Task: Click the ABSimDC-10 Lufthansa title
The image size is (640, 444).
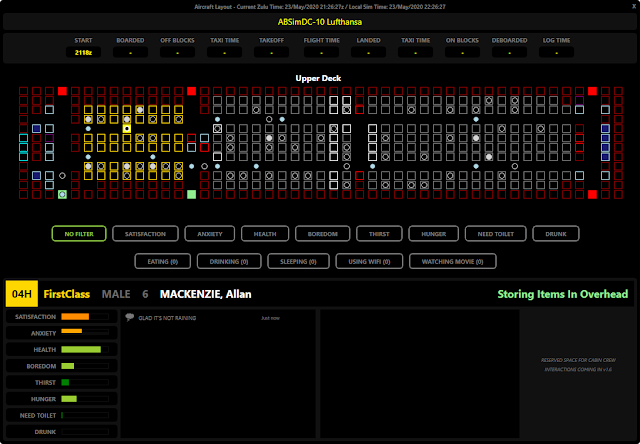Action: (x=320, y=22)
